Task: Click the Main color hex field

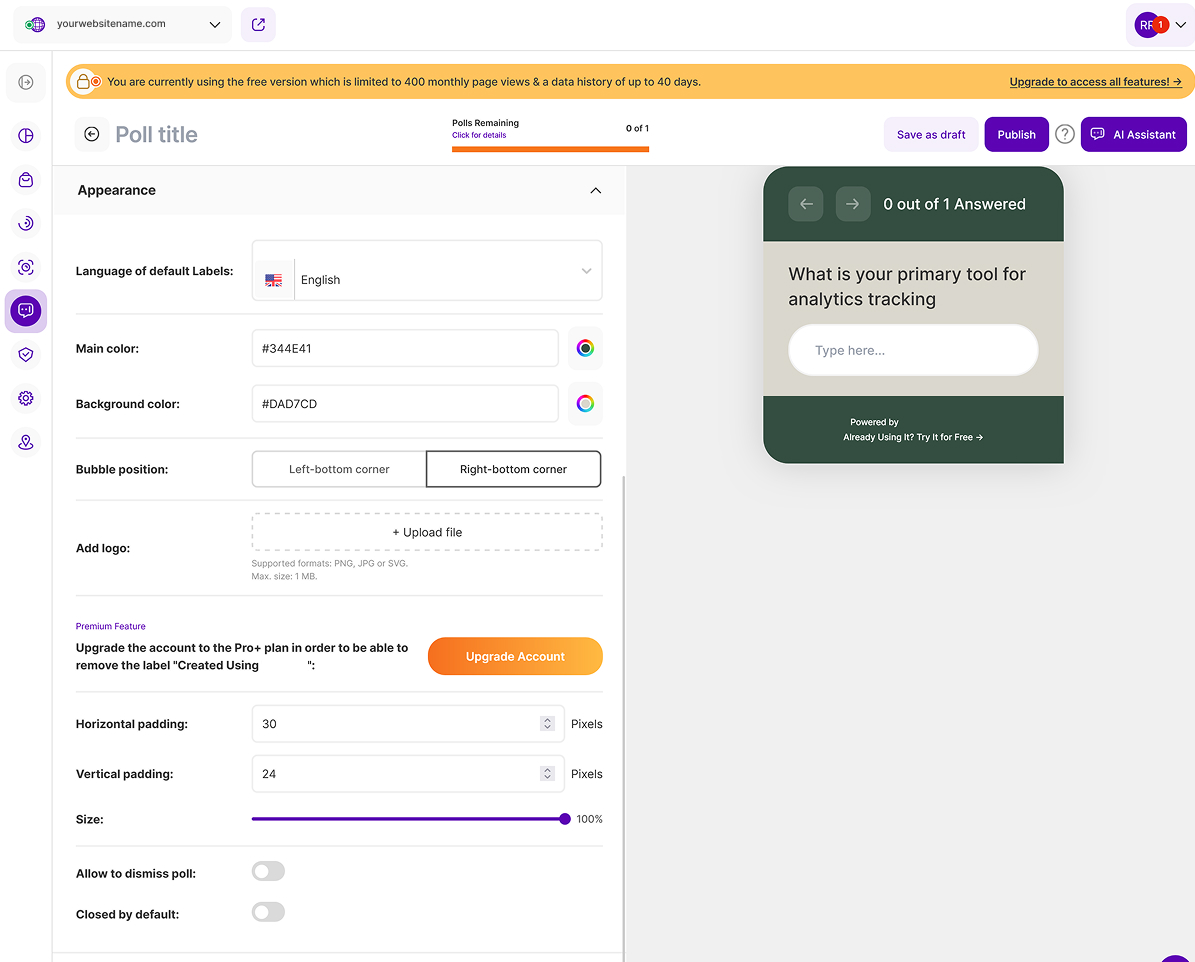Action: [x=405, y=348]
